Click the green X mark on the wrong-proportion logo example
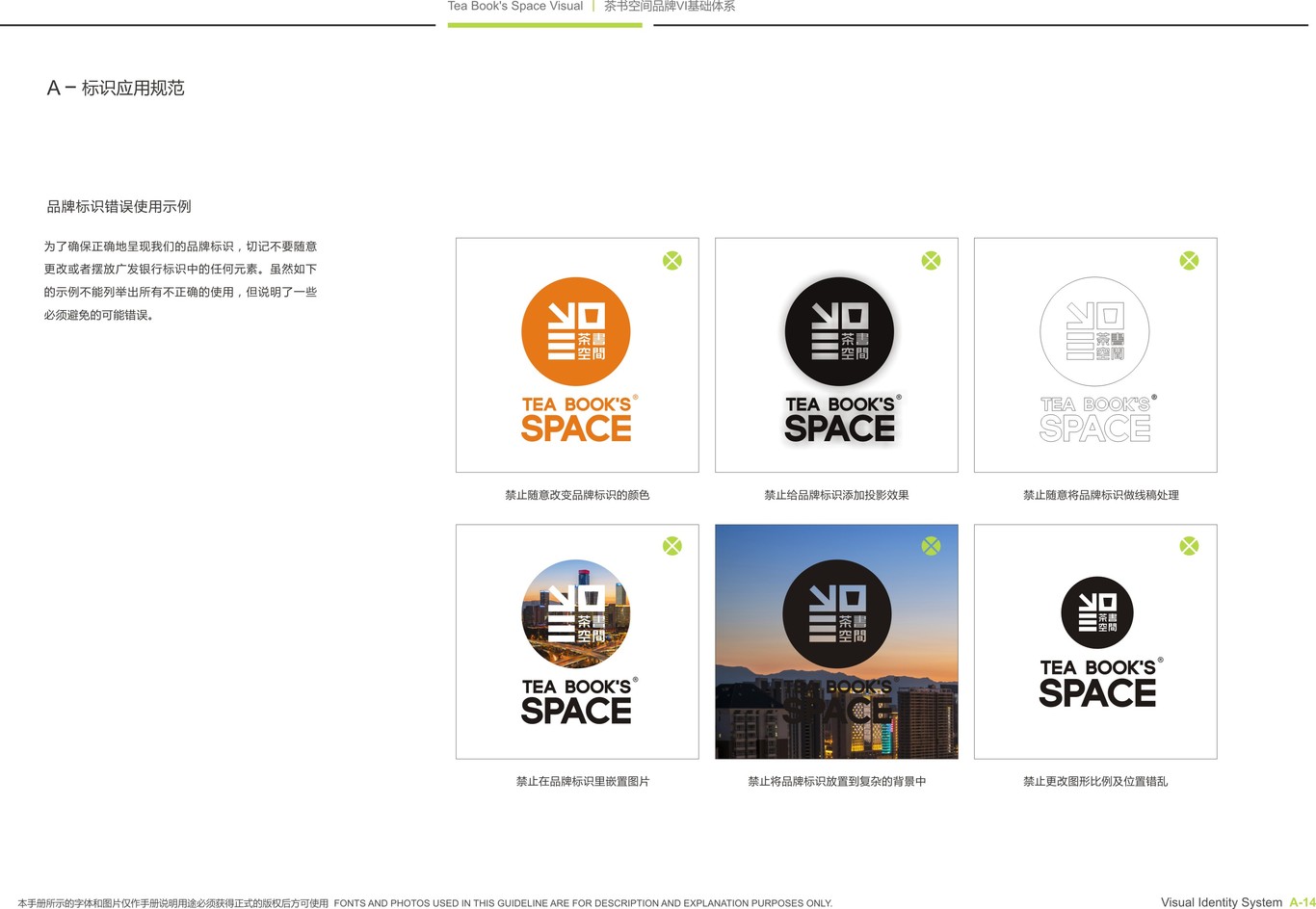 [1189, 546]
